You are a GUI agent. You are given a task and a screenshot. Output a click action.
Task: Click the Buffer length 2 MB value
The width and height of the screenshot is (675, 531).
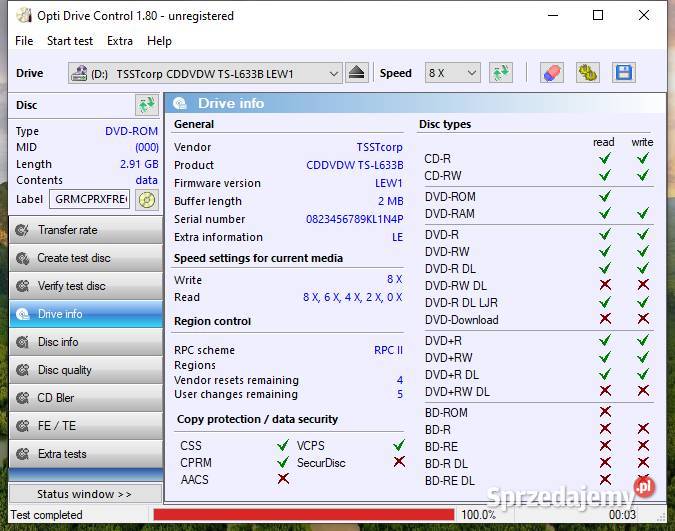point(390,201)
